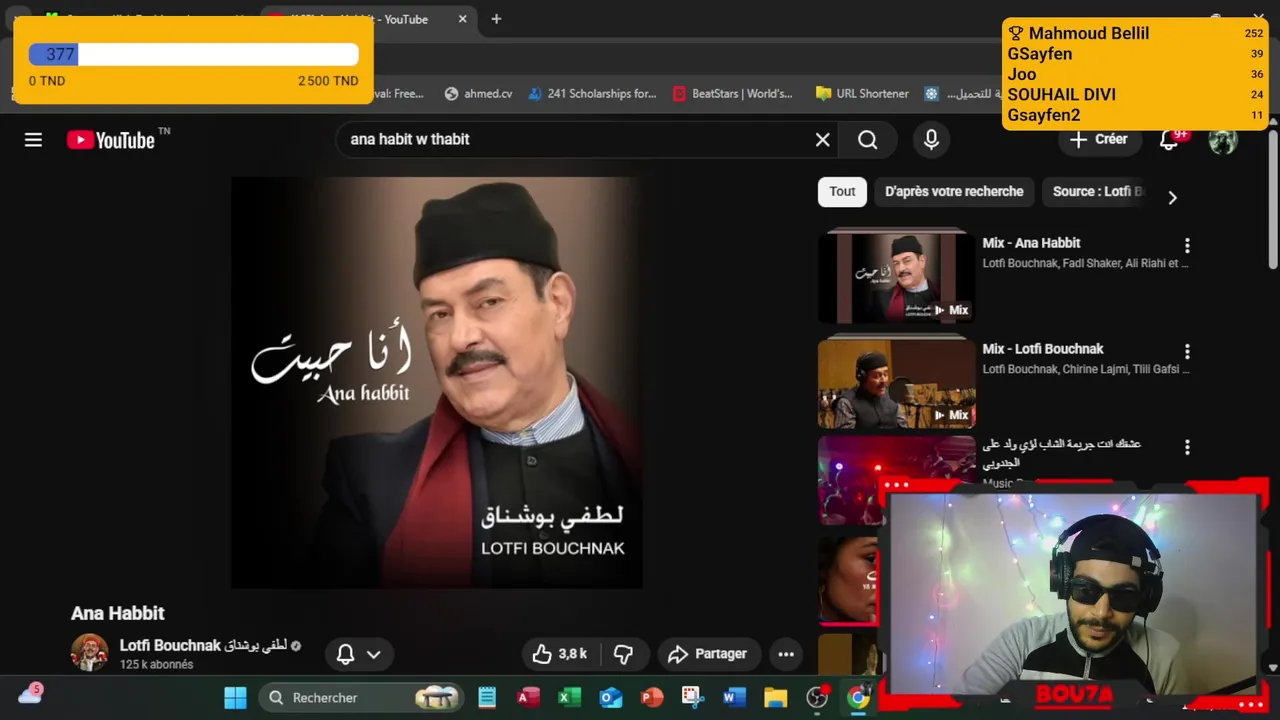This screenshot has height=720, width=1280.
Task: Open PowerPoint from the taskbar
Action: point(651,697)
